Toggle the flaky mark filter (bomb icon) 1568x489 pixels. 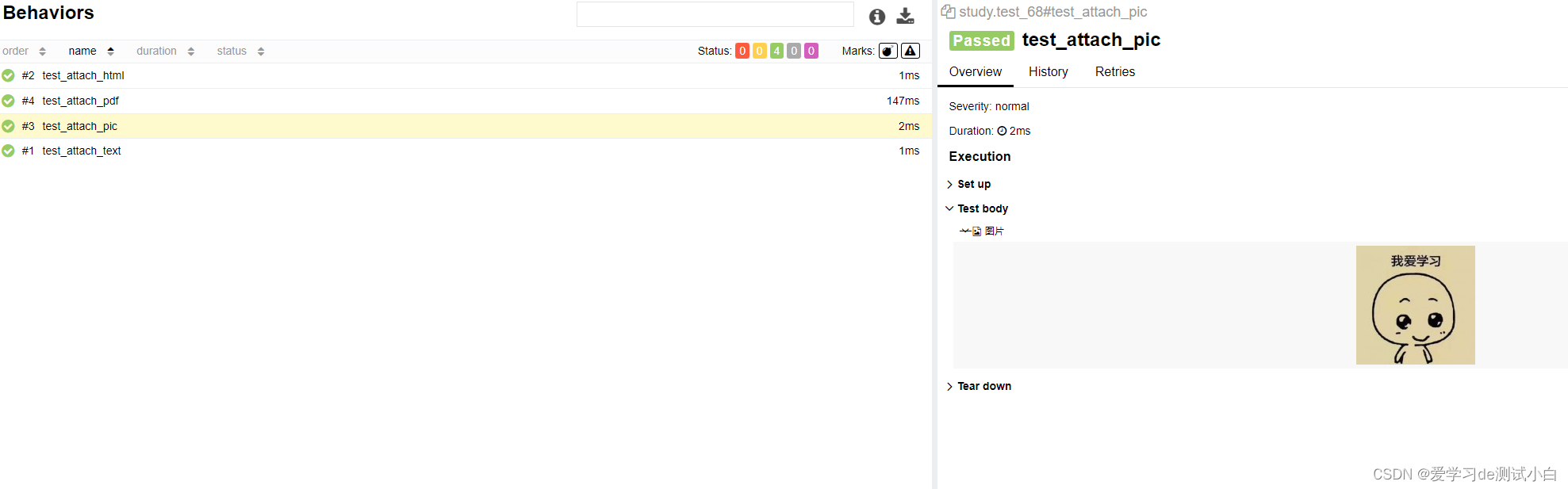(888, 51)
